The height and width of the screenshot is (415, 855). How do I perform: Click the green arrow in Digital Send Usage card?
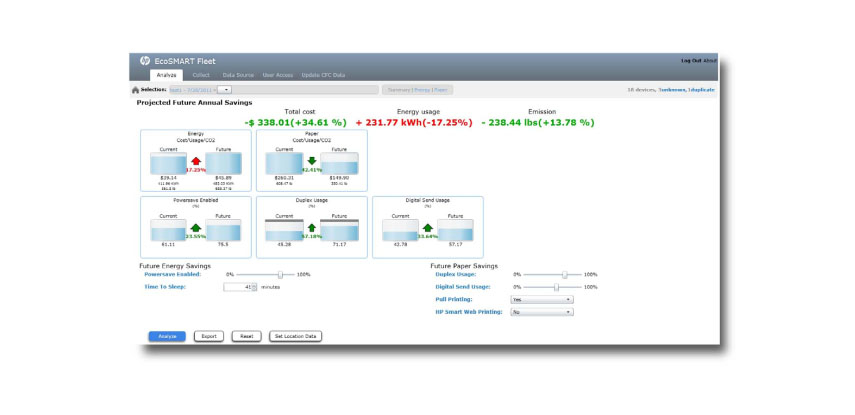tap(428, 228)
